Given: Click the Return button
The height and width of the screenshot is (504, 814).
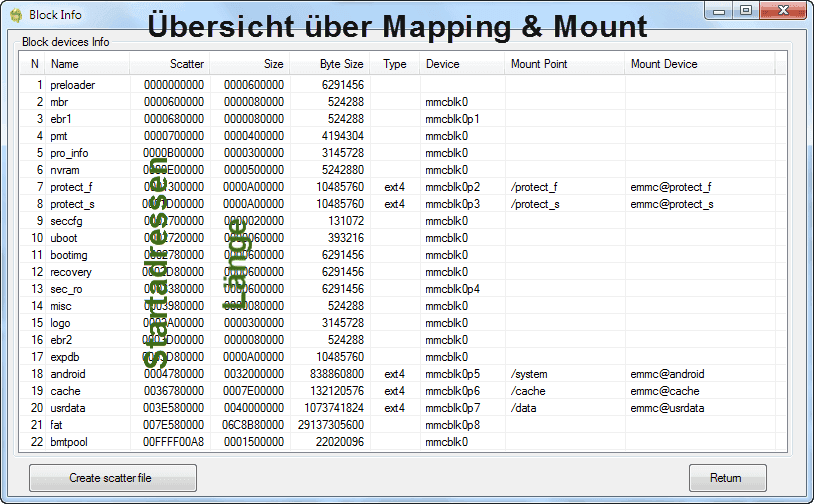Looking at the screenshot, I should (x=727, y=478).
